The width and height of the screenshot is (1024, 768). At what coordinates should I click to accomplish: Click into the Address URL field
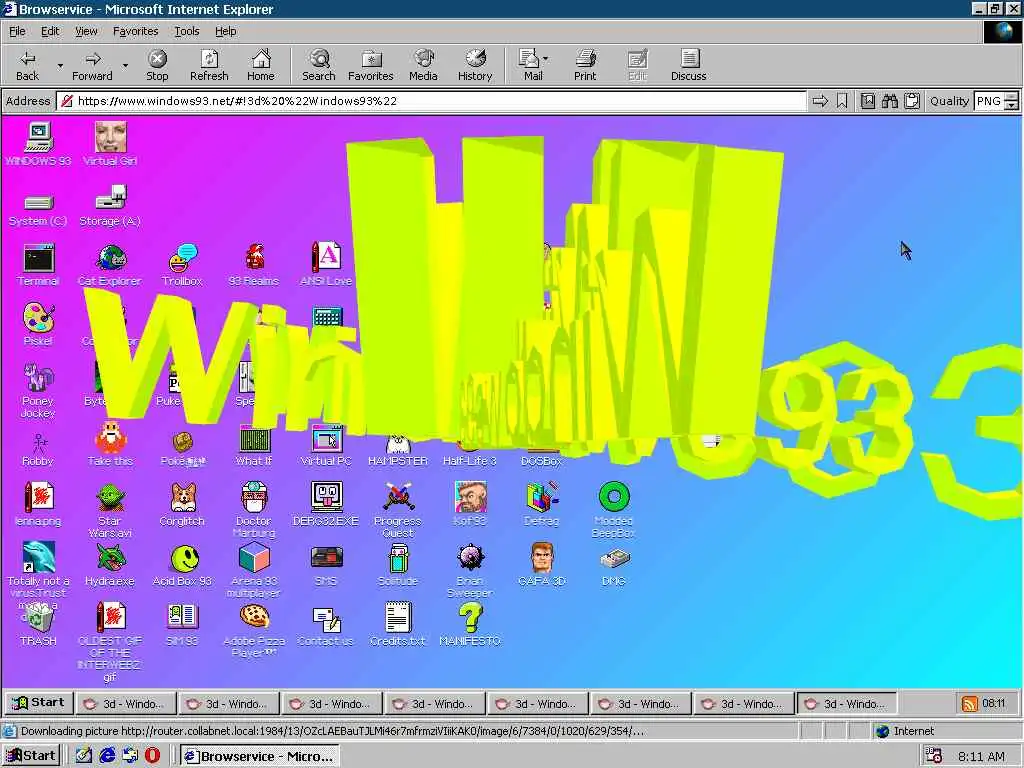[431, 101]
